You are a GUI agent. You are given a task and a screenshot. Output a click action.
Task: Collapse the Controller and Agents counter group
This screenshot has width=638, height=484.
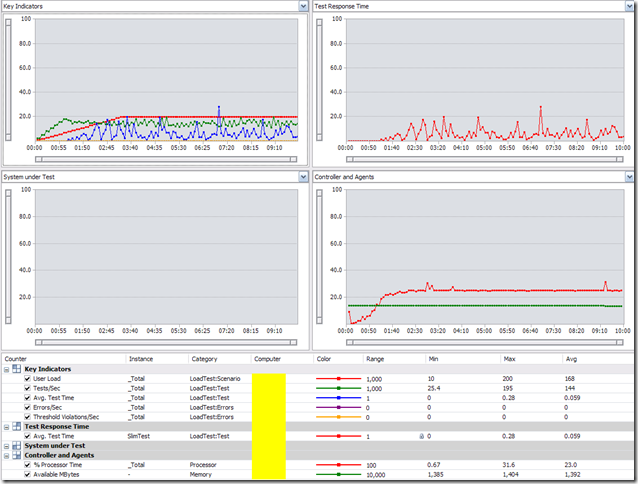click(7, 456)
